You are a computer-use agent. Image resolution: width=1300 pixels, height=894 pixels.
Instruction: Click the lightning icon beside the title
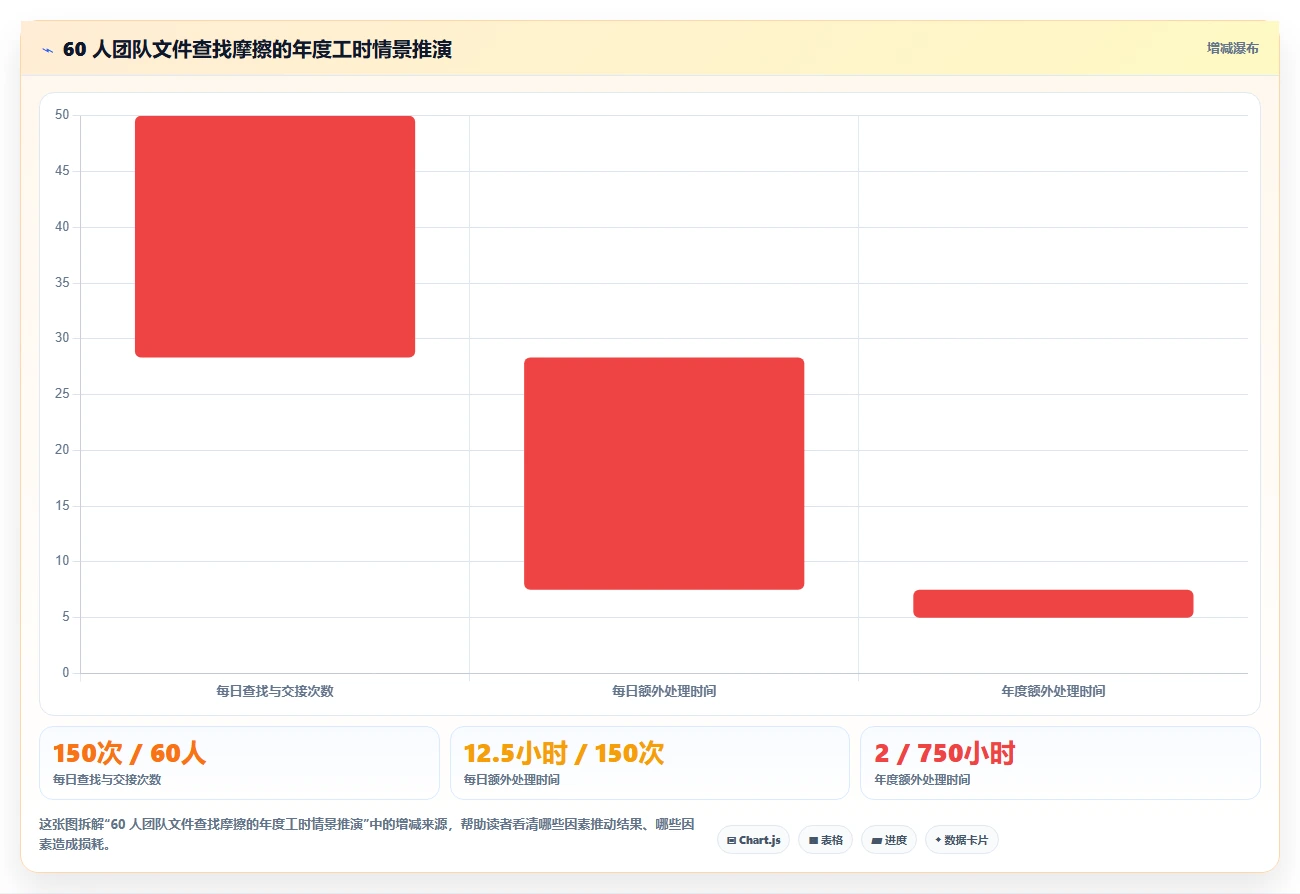47,49
